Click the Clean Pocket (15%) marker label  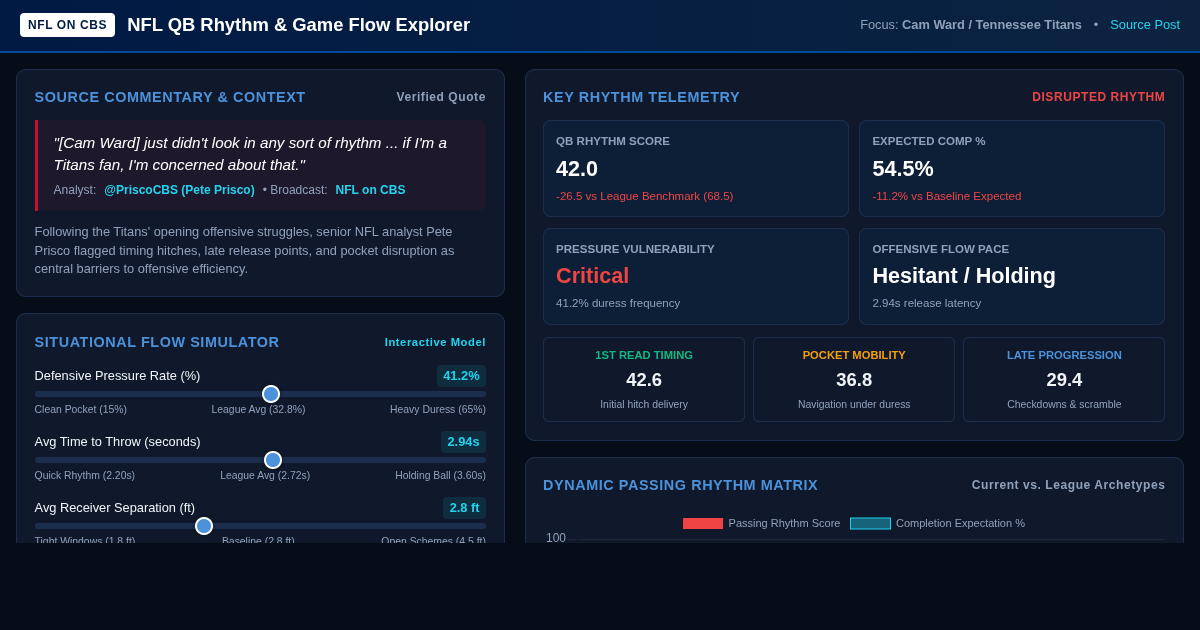(81, 409)
